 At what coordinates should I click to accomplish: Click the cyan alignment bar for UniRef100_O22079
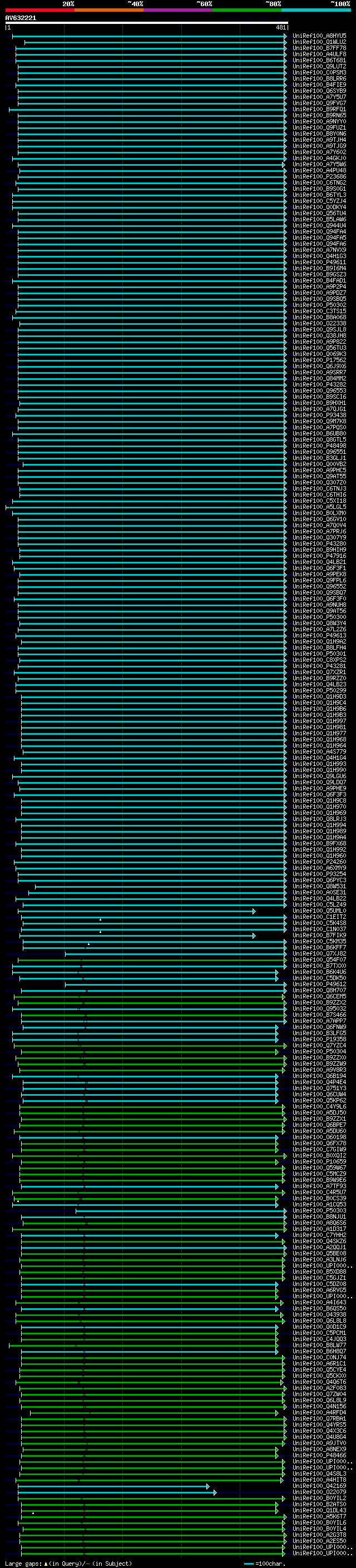[117, 1492]
